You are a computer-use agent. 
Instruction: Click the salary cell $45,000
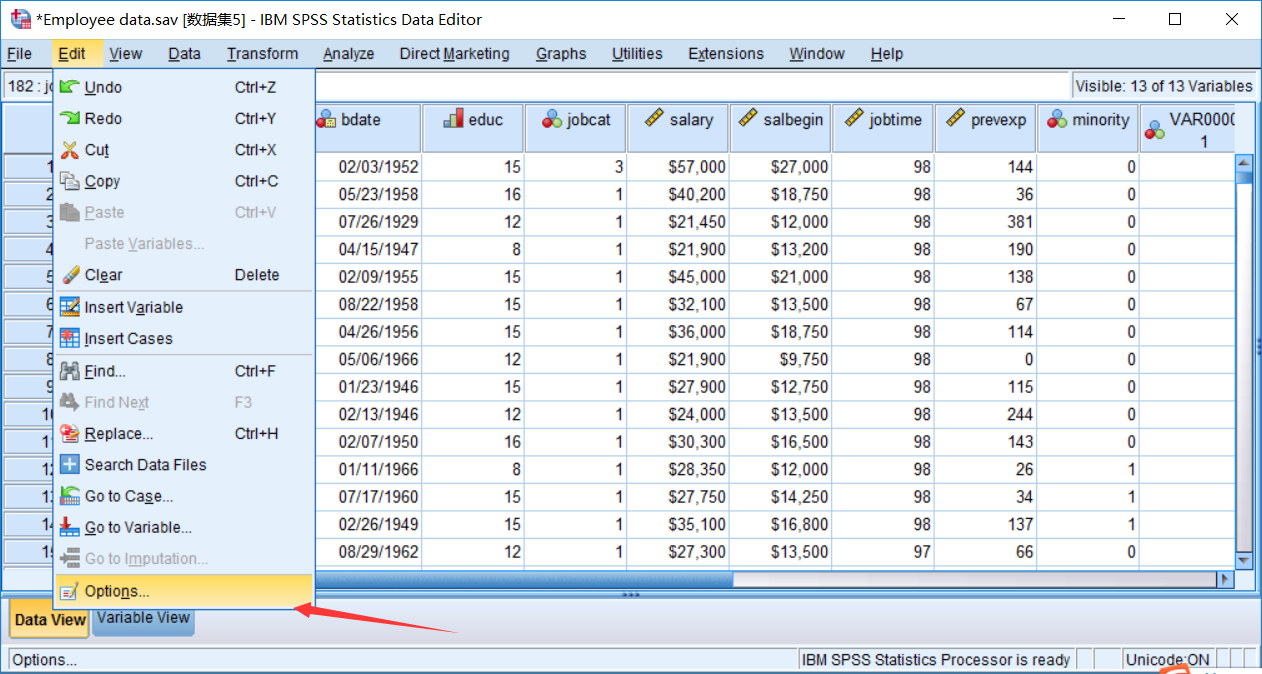[677, 277]
